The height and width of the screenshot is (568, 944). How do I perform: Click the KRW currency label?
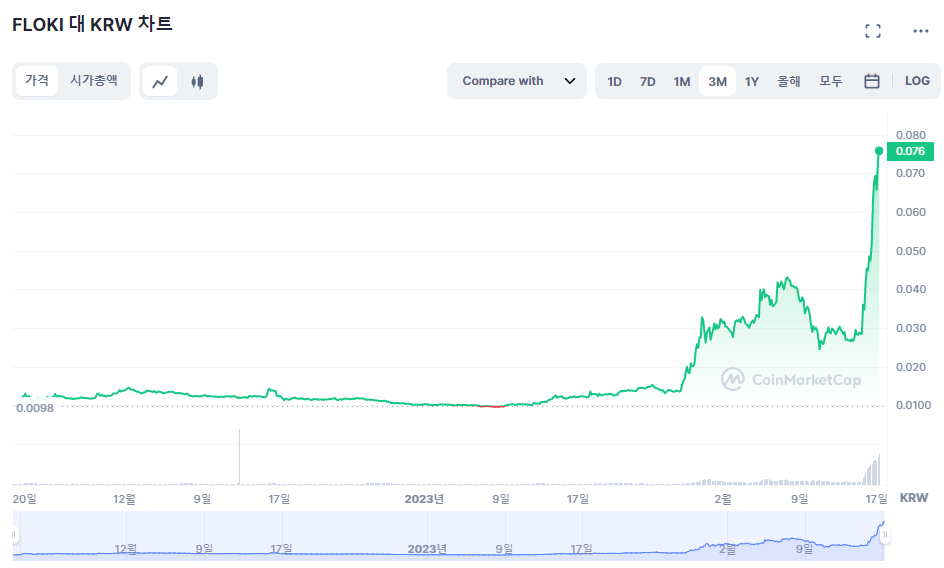tap(913, 498)
